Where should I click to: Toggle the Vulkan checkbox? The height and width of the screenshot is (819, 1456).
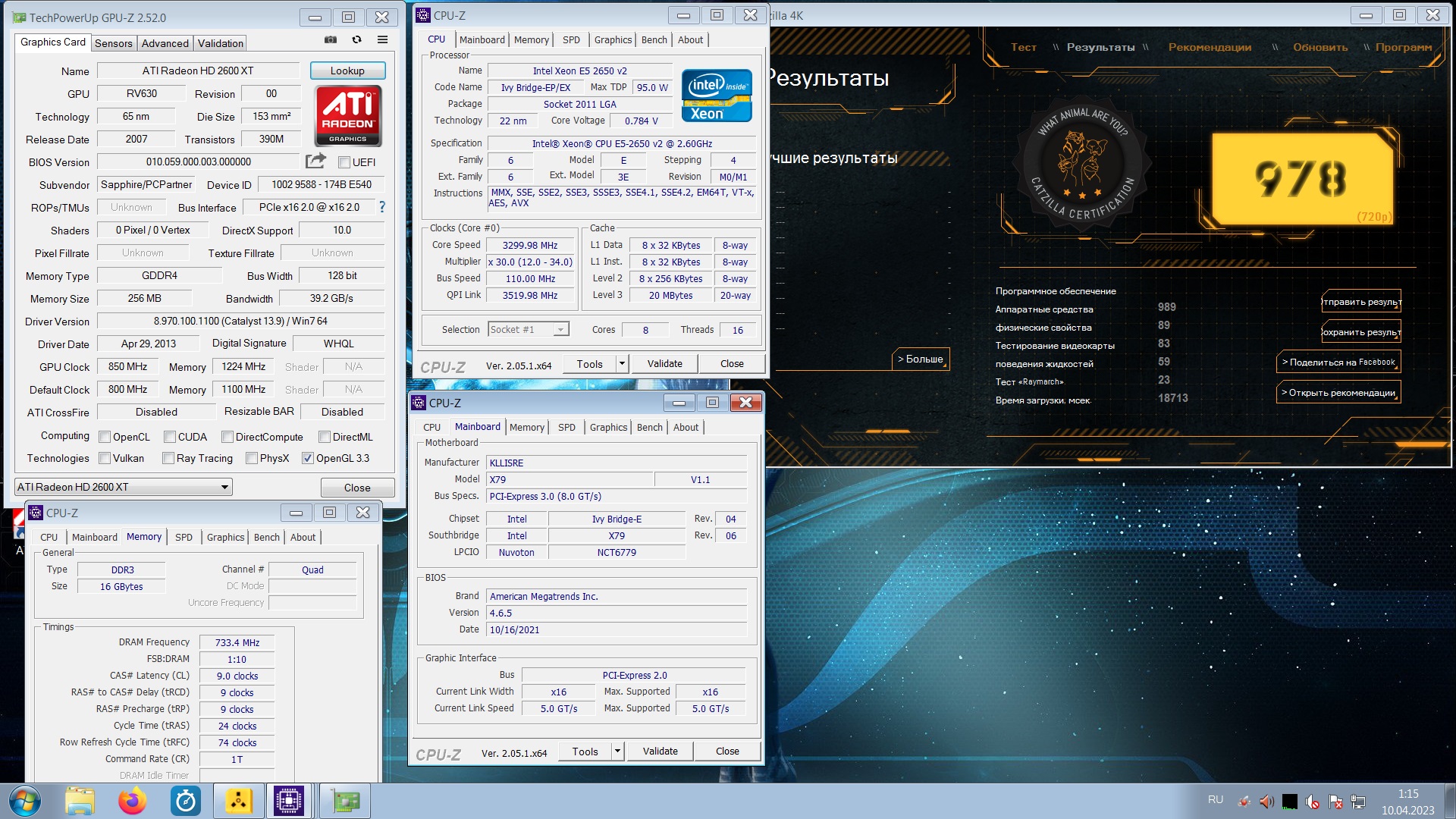click(105, 458)
